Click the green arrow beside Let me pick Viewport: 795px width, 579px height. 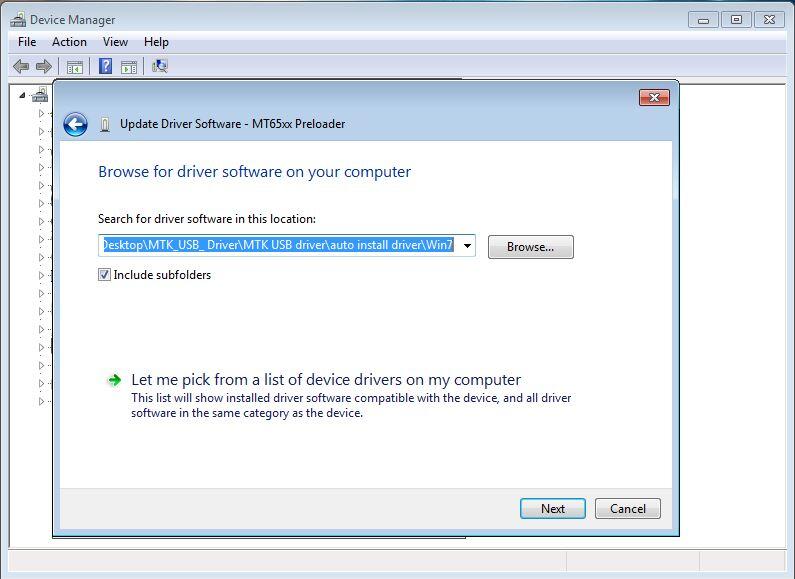pyautogui.click(x=115, y=380)
